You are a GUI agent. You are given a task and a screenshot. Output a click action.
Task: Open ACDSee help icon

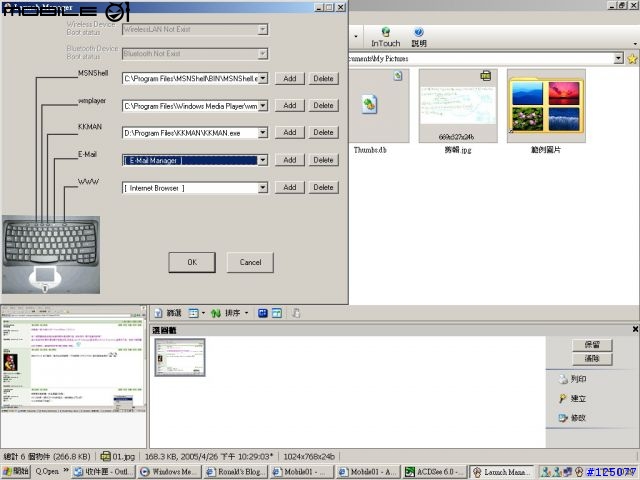click(x=419, y=38)
